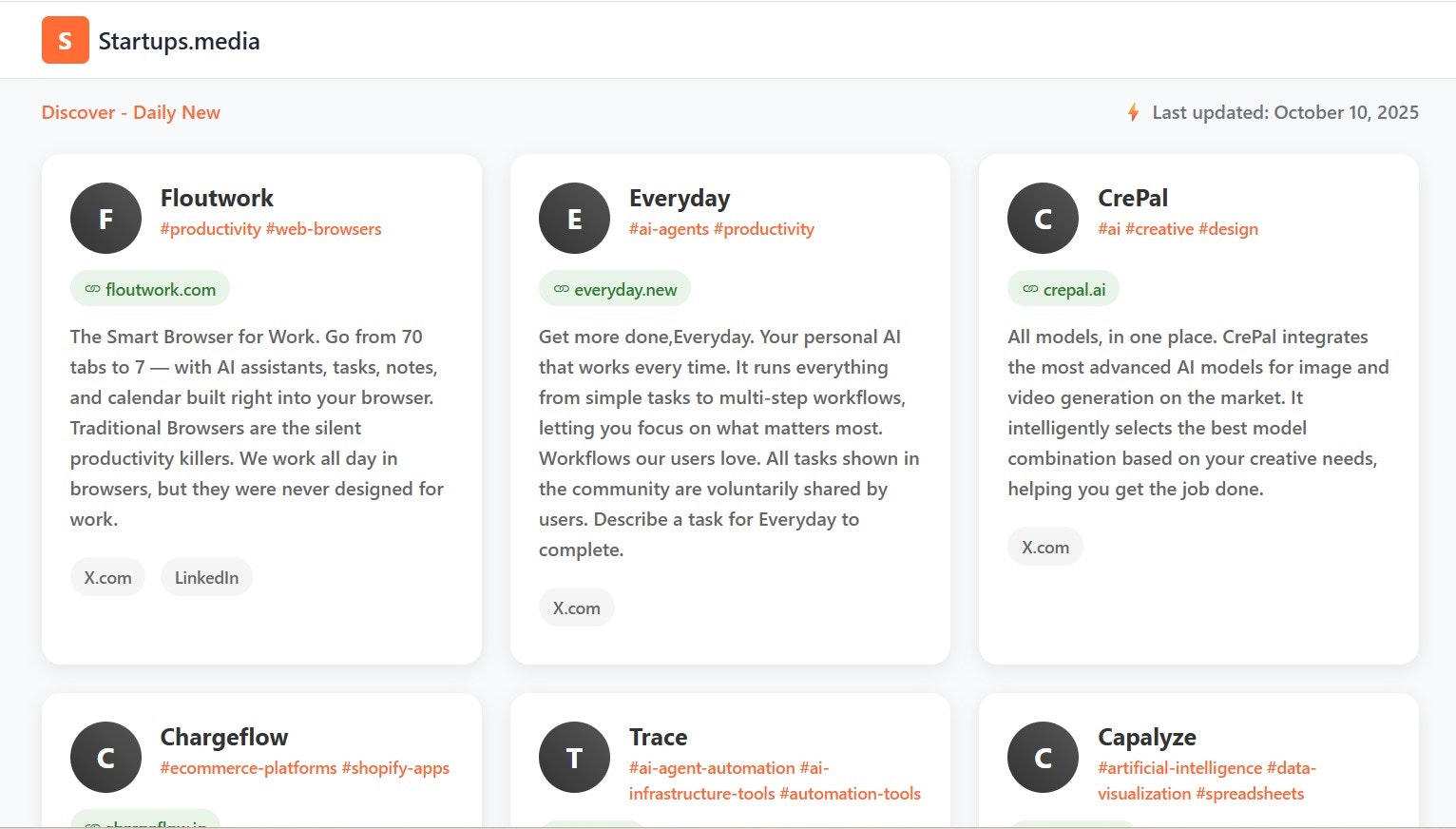Image resolution: width=1456 pixels, height=829 pixels.
Task: Click the link icon in crepal.ai pill
Action: tap(1029, 289)
